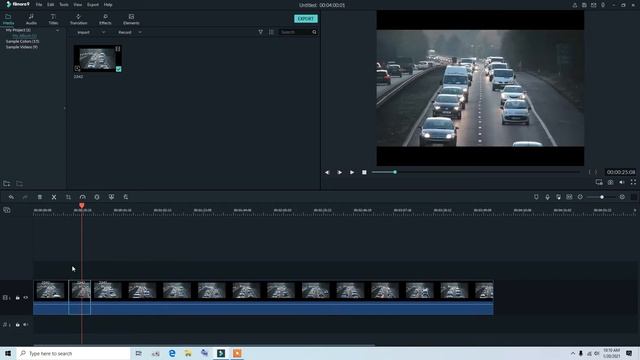The image size is (640, 360).
Task: Click the timeline zoom slider handle
Action: (602, 197)
